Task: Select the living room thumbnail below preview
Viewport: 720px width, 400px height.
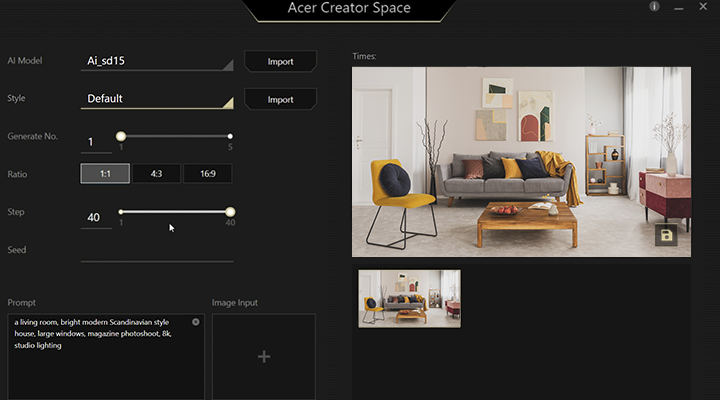Action: [410, 298]
